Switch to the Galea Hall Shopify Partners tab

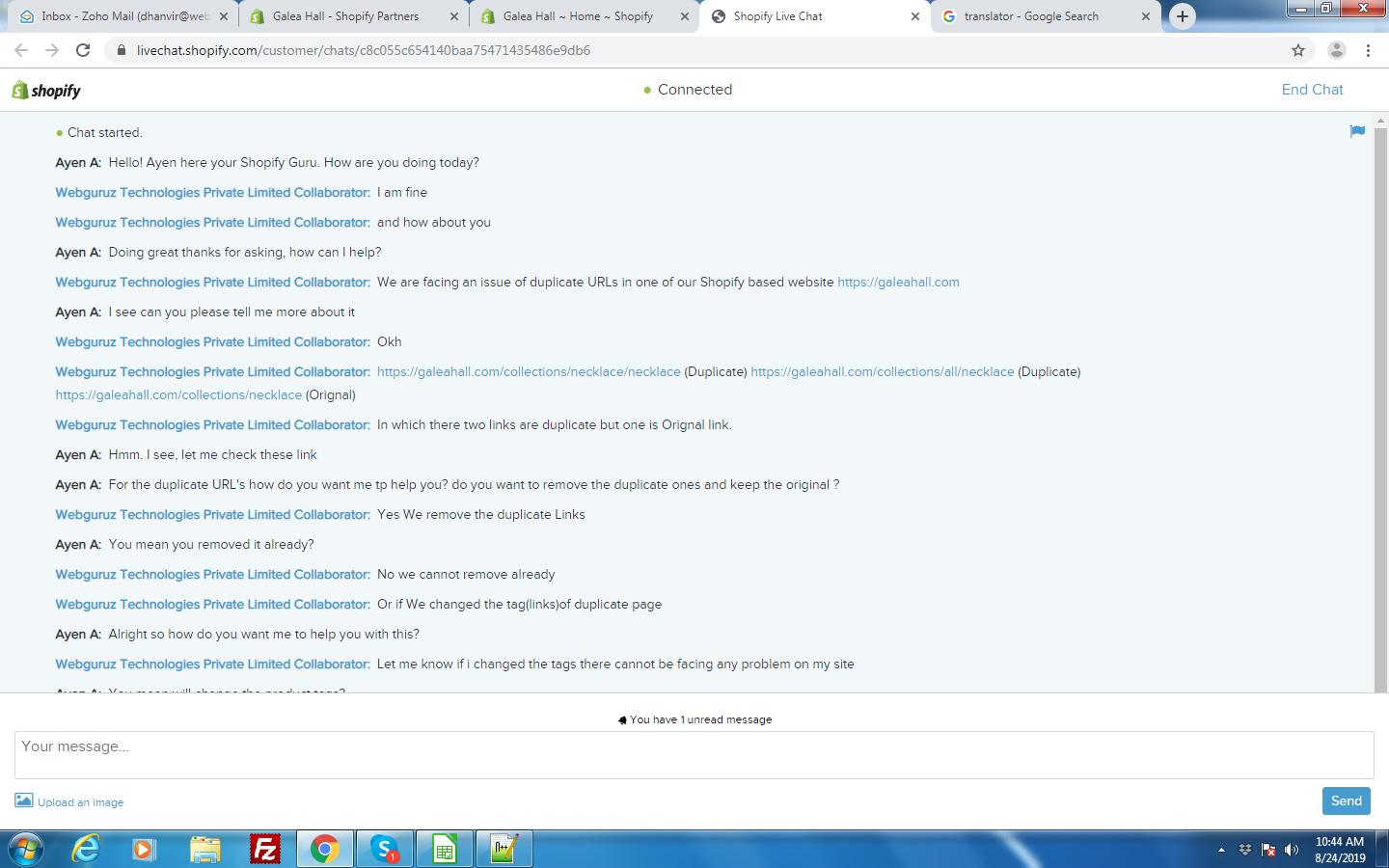[345, 16]
